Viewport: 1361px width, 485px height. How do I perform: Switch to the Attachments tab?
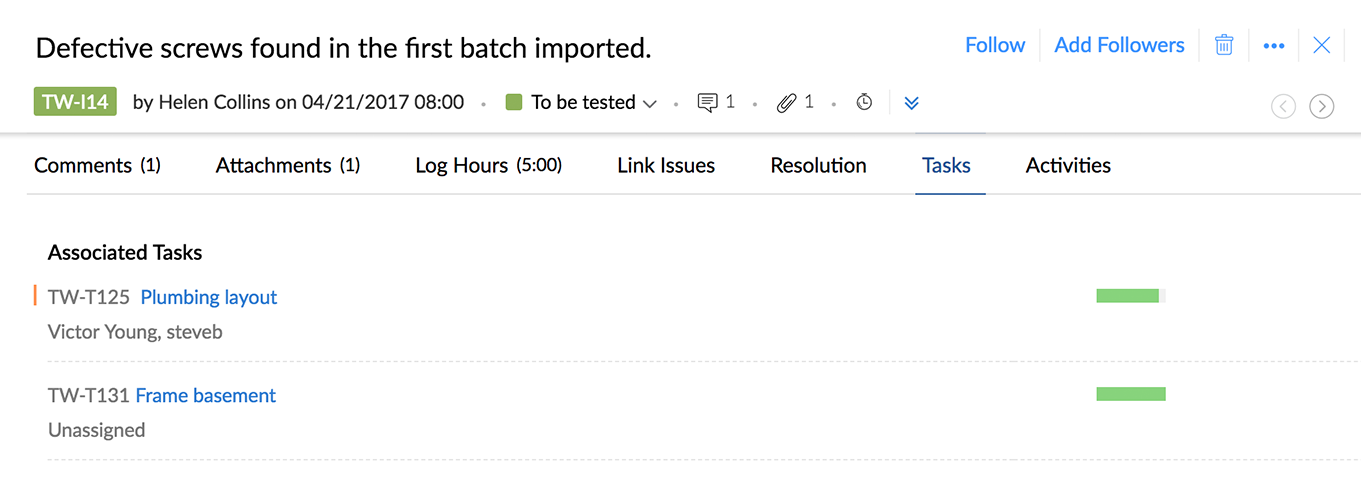(287, 165)
